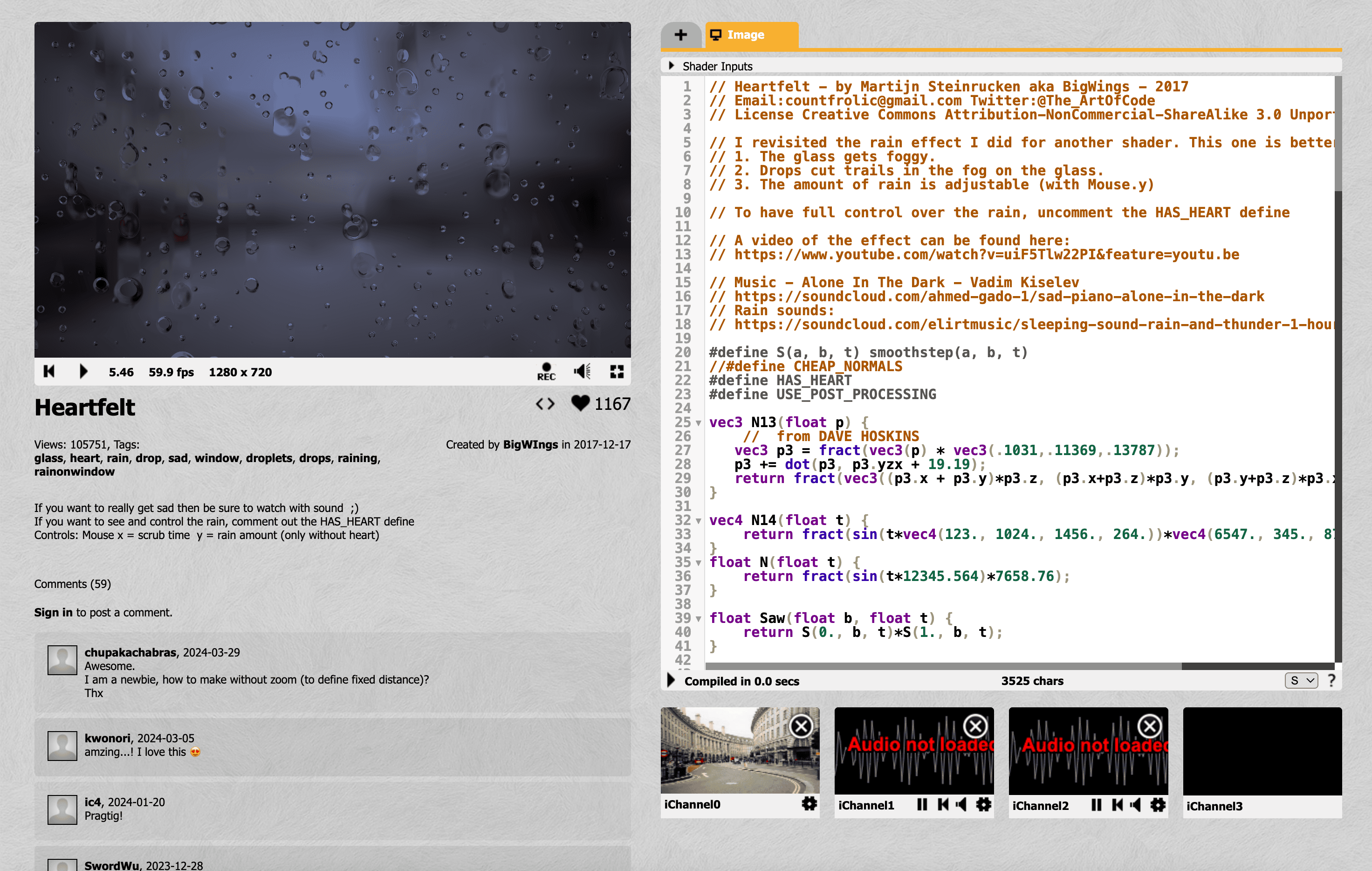
Task: Open the font size S dropdown
Action: [x=1301, y=681]
